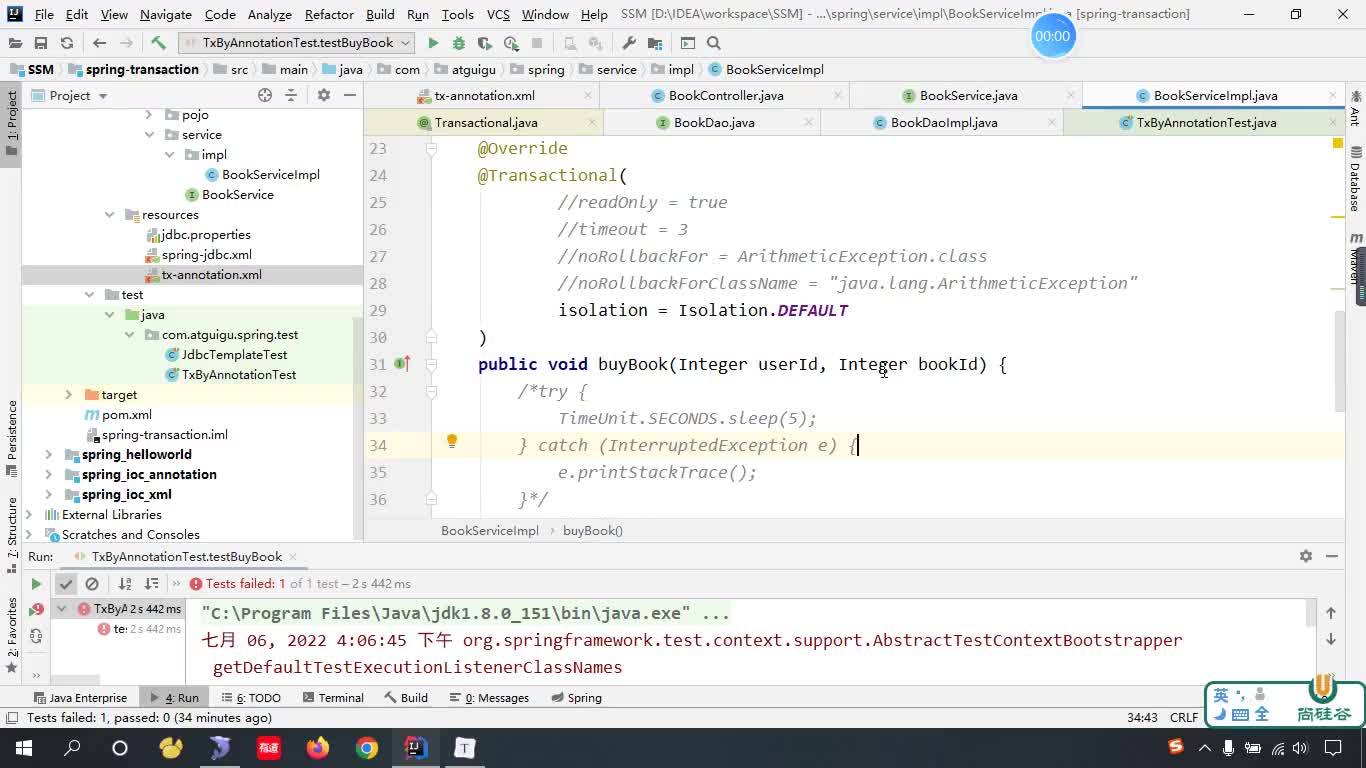The height and width of the screenshot is (768, 1366).
Task: Toggle tool window bars icon in status bar
Action: (x=11, y=718)
